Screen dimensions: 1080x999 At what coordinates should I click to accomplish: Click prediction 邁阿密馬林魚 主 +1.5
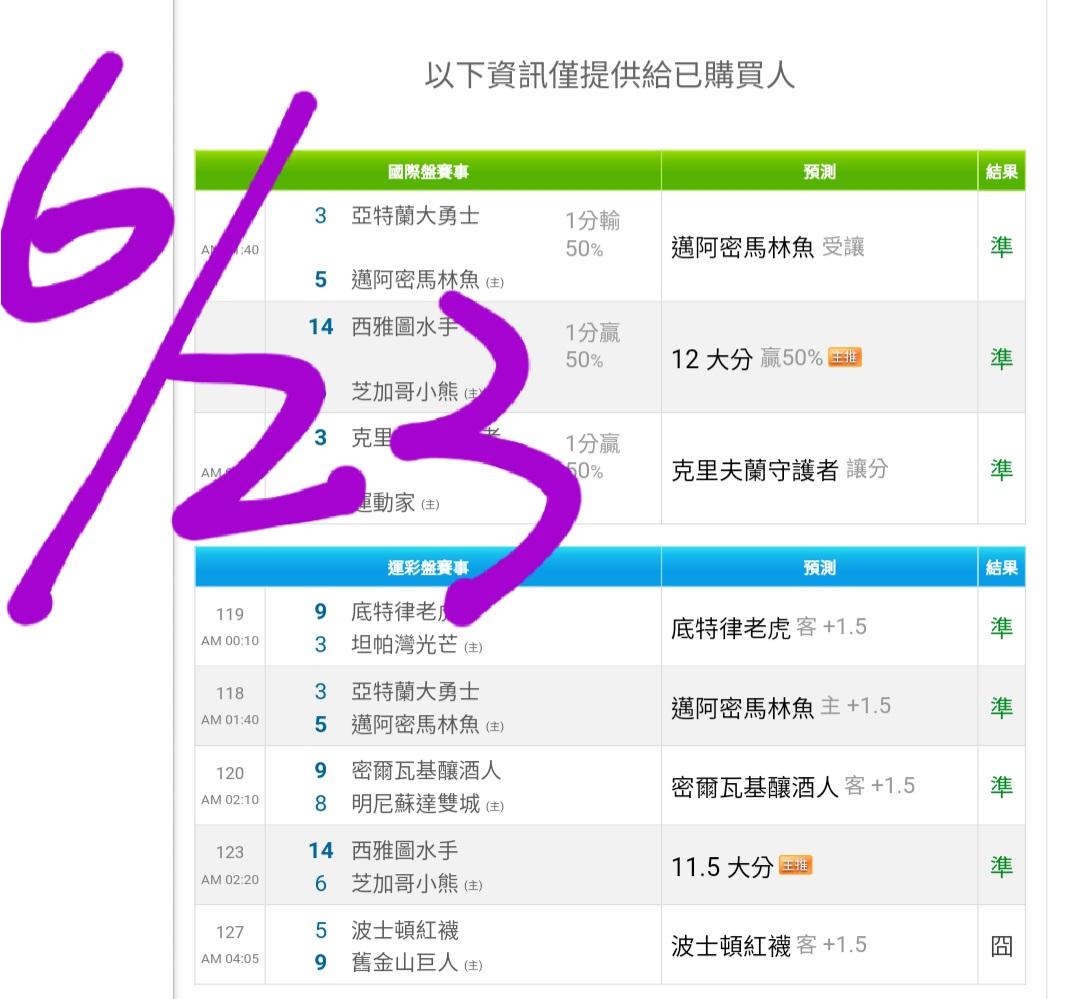tap(781, 707)
